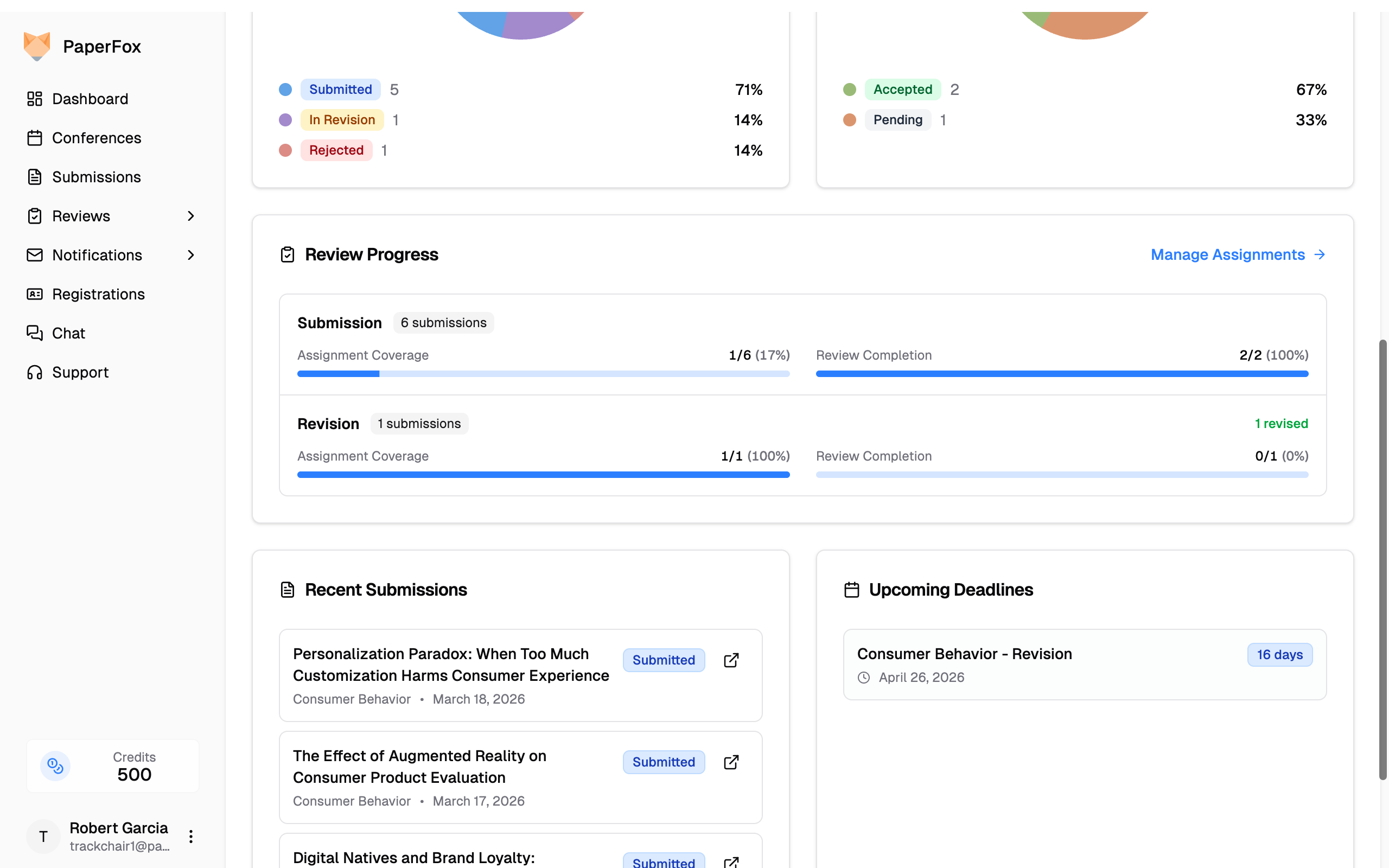This screenshot has width=1389, height=868.
Task: Expand the Notifications submenu chevron
Action: point(190,255)
